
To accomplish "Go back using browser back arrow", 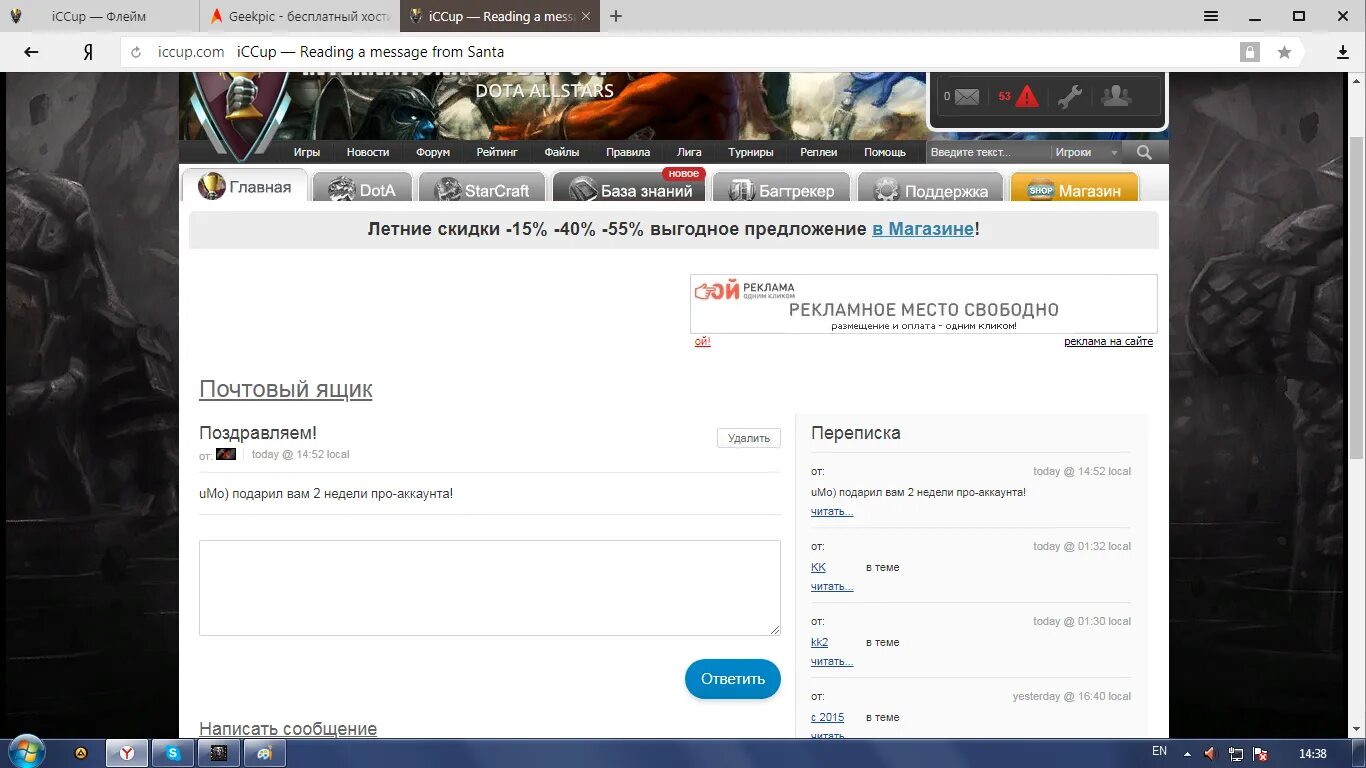I will (x=31, y=52).
